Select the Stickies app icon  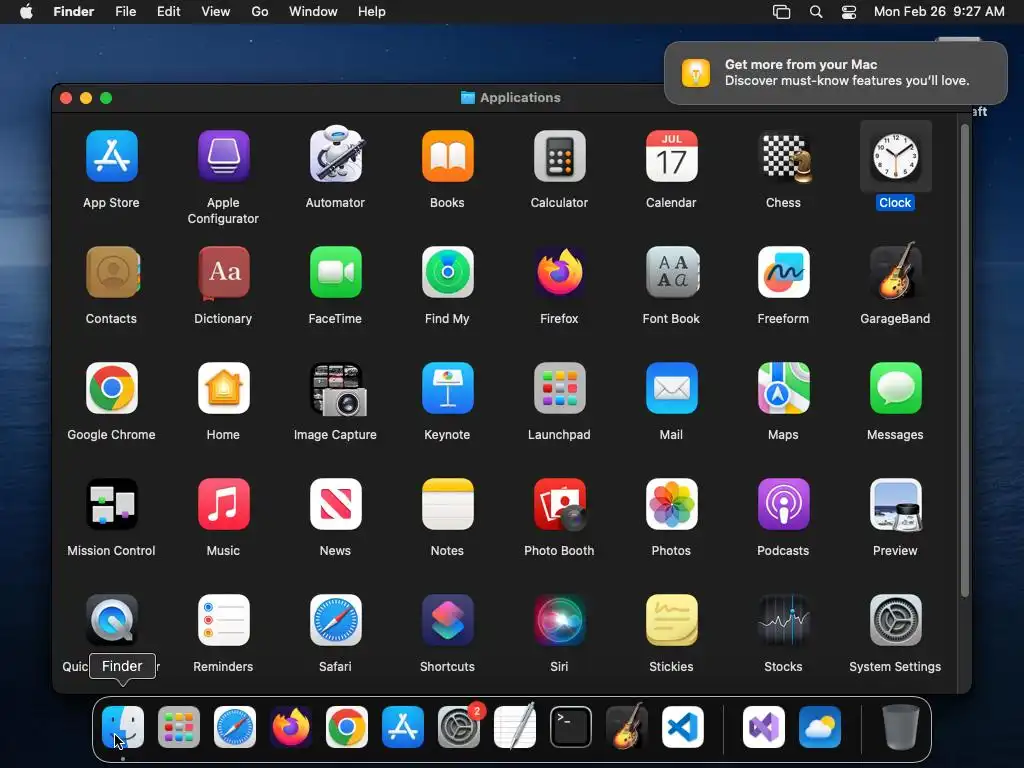pos(671,620)
